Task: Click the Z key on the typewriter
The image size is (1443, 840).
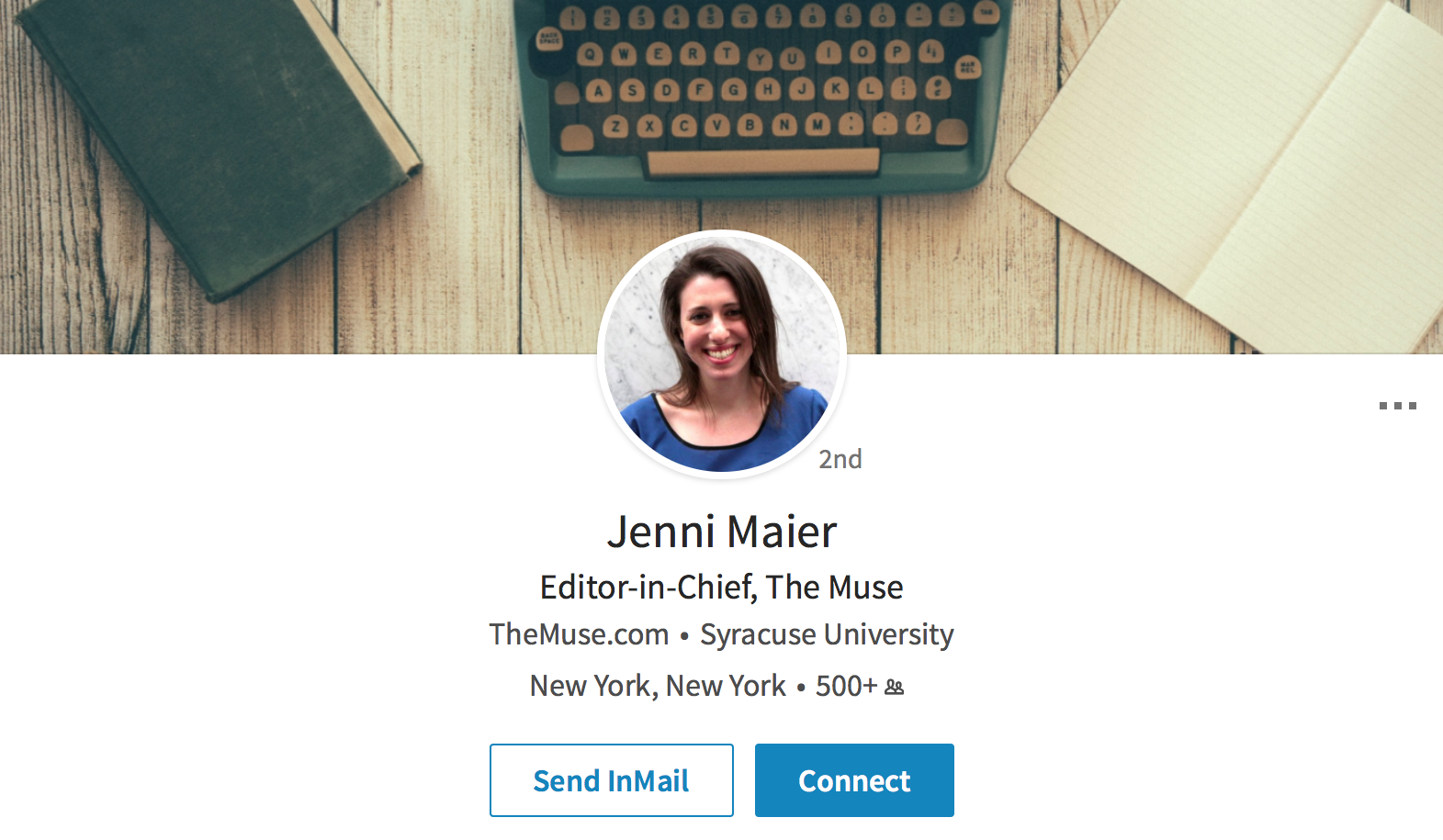Action: (615, 127)
